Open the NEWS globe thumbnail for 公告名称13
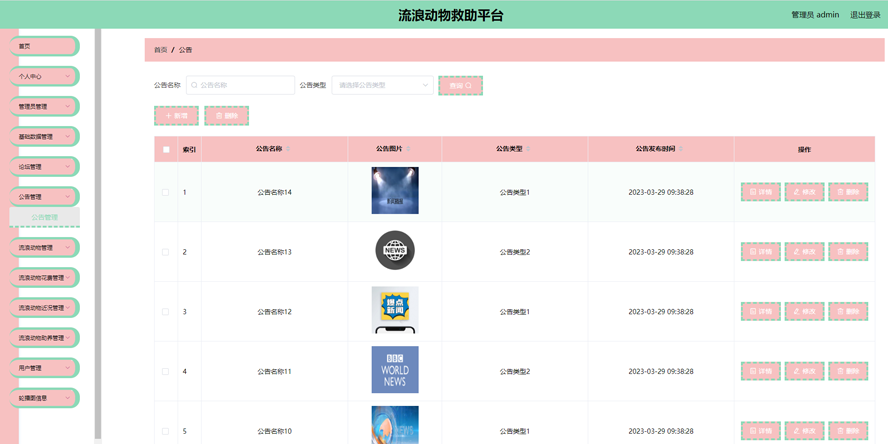The height and width of the screenshot is (444, 888). [x=395, y=250]
